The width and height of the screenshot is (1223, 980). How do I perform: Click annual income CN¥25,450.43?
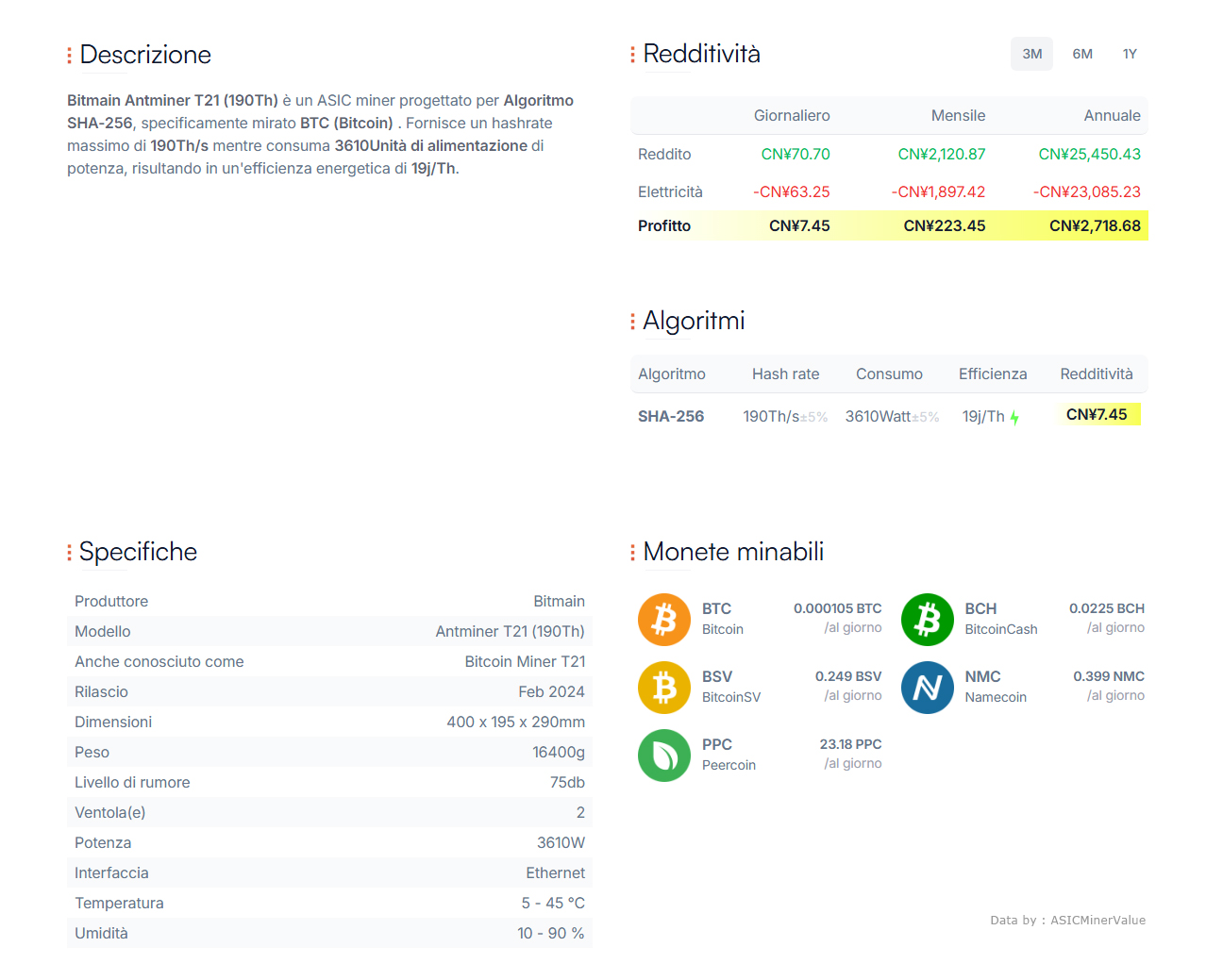(1090, 155)
